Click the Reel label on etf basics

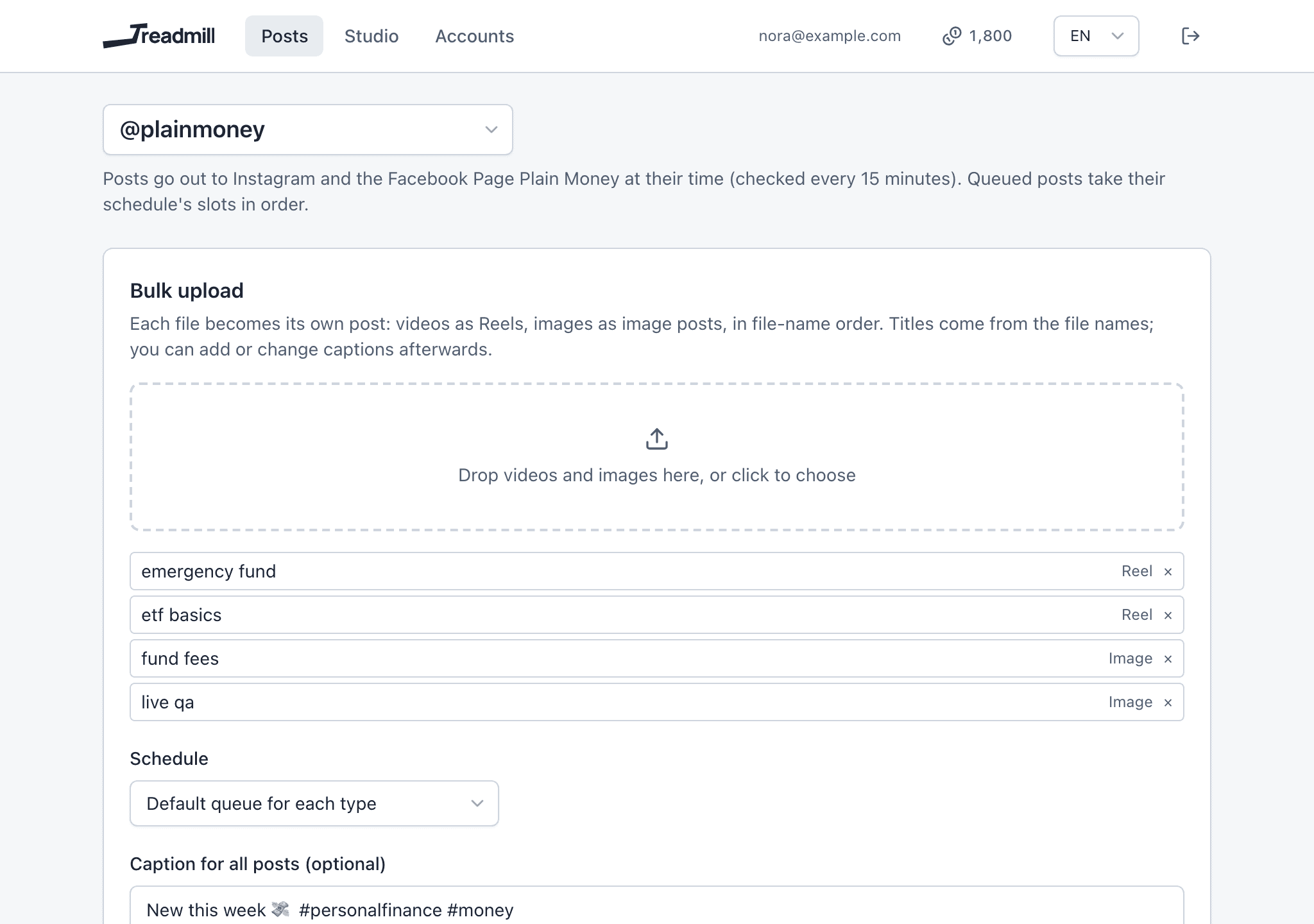pos(1137,615)
